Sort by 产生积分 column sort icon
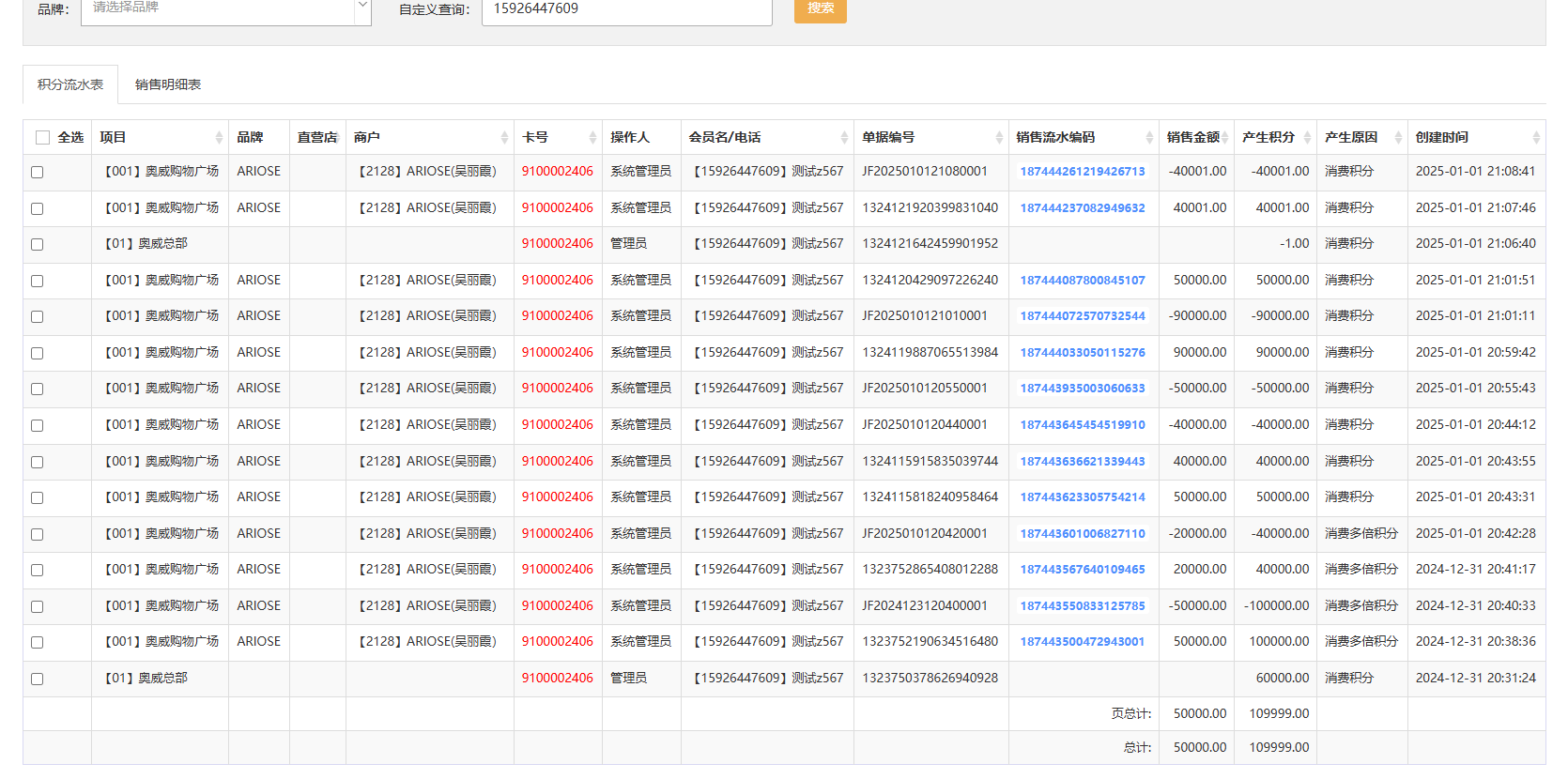Viewport: 1568px width, 779px height. point(1307,138)
